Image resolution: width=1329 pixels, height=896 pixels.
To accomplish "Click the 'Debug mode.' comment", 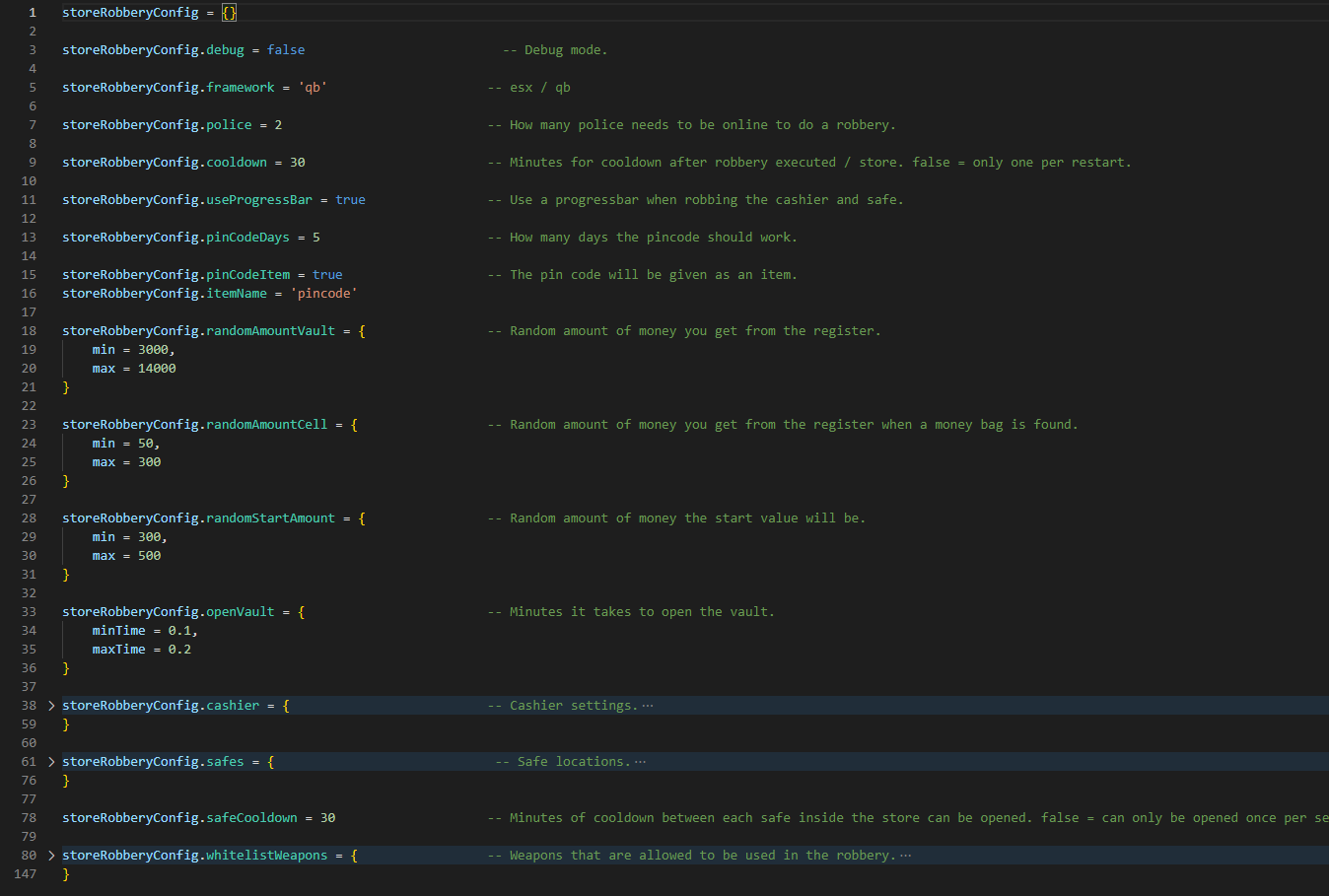I will [x=555, y=50].
